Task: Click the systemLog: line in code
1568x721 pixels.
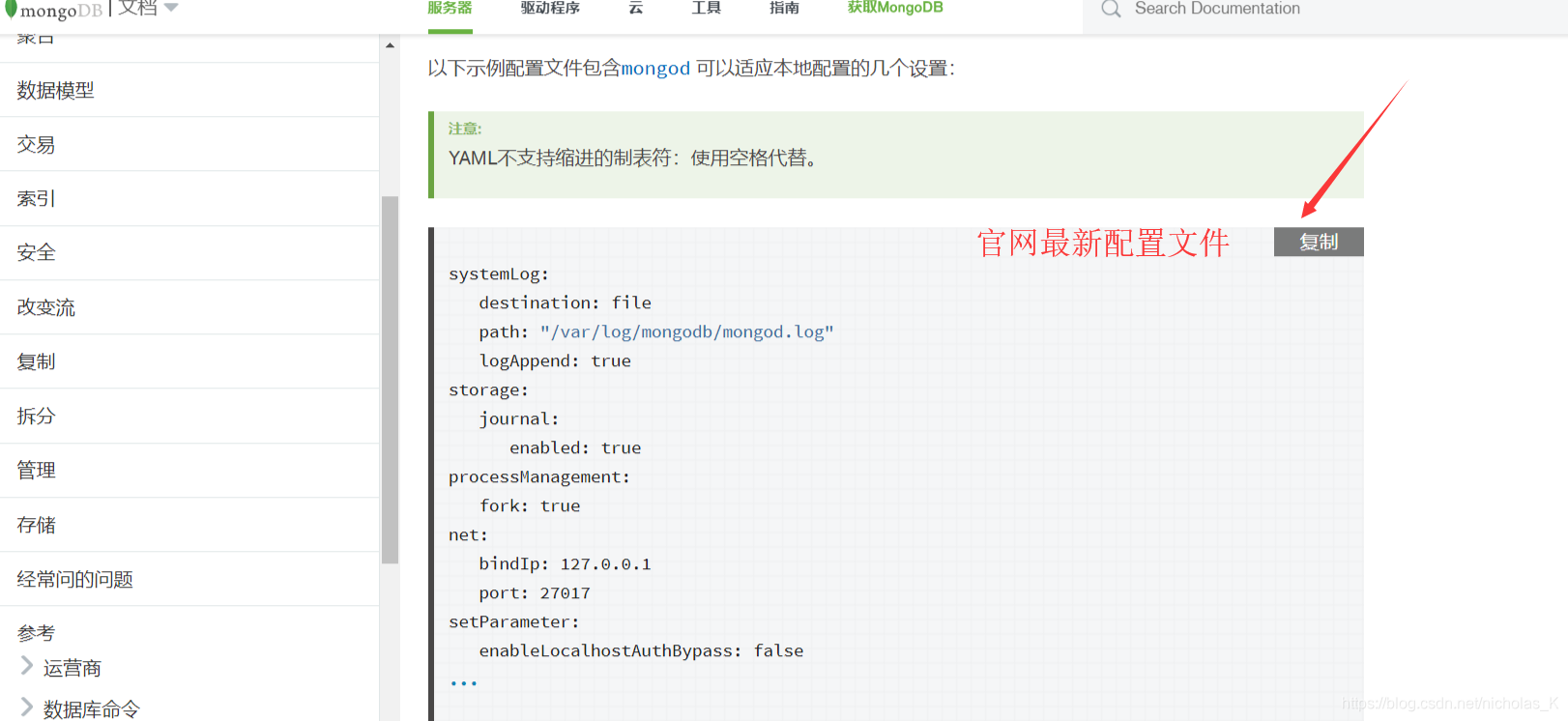Action: (499, 274)
